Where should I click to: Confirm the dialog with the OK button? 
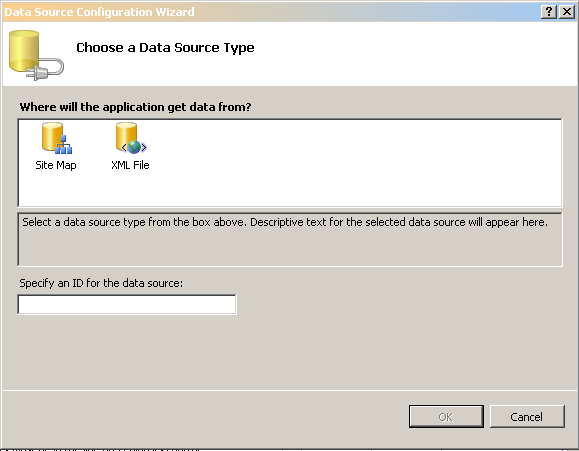click(446, 417)
